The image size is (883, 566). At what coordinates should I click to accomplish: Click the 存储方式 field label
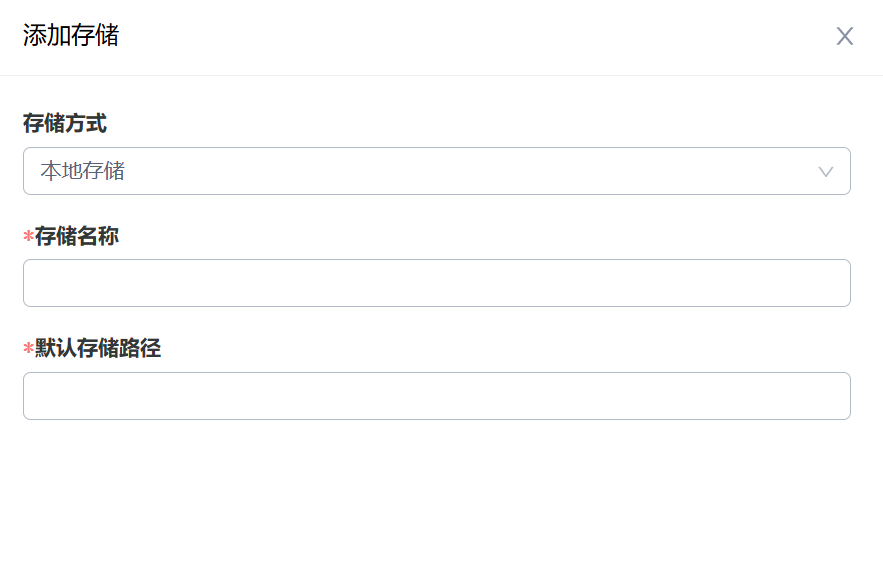[65, 124]
